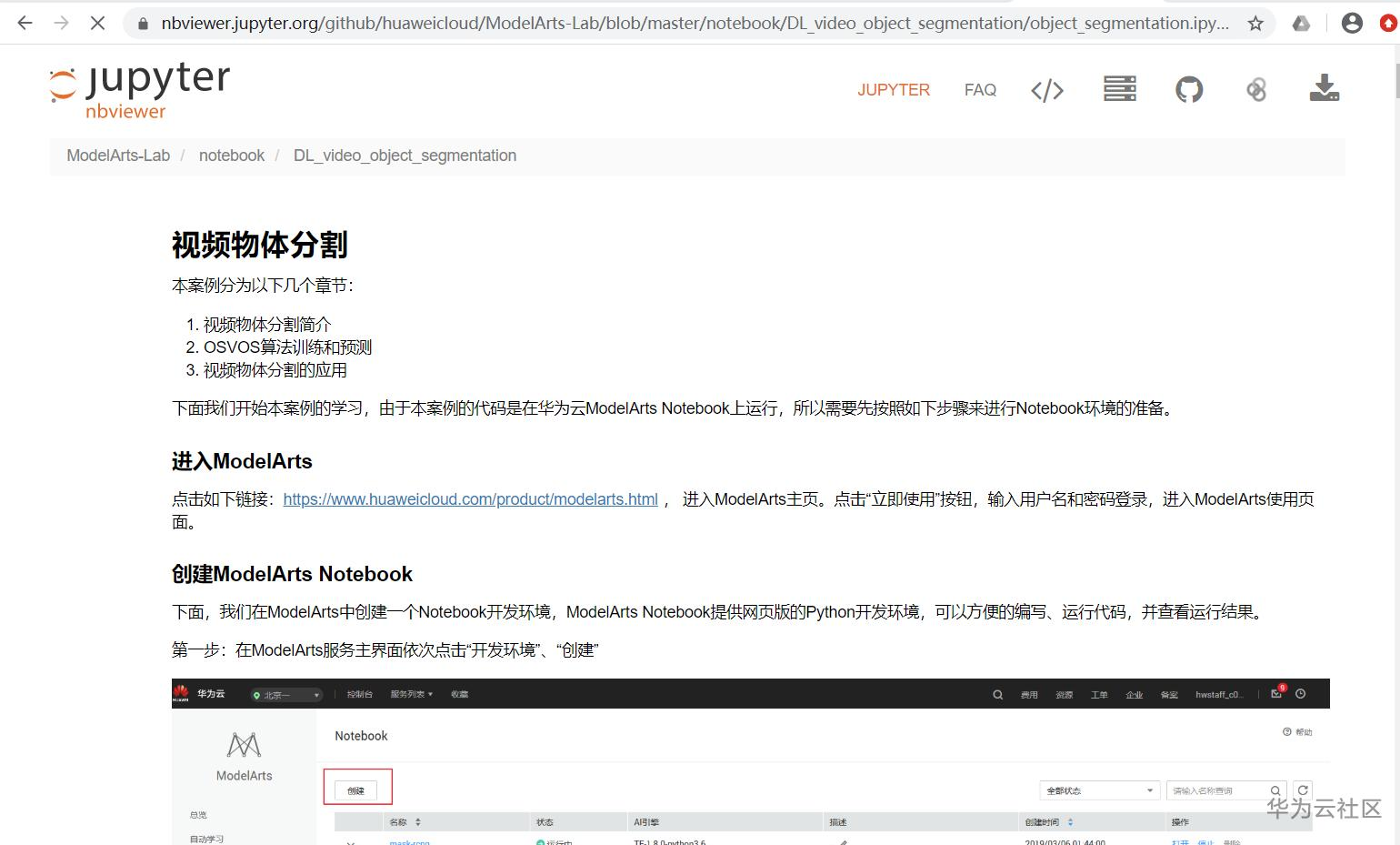This screenshot has width=1400, height=845.
Task: Open the FAQ nav link
Action: pyautogui.click(x=980, y=90)
